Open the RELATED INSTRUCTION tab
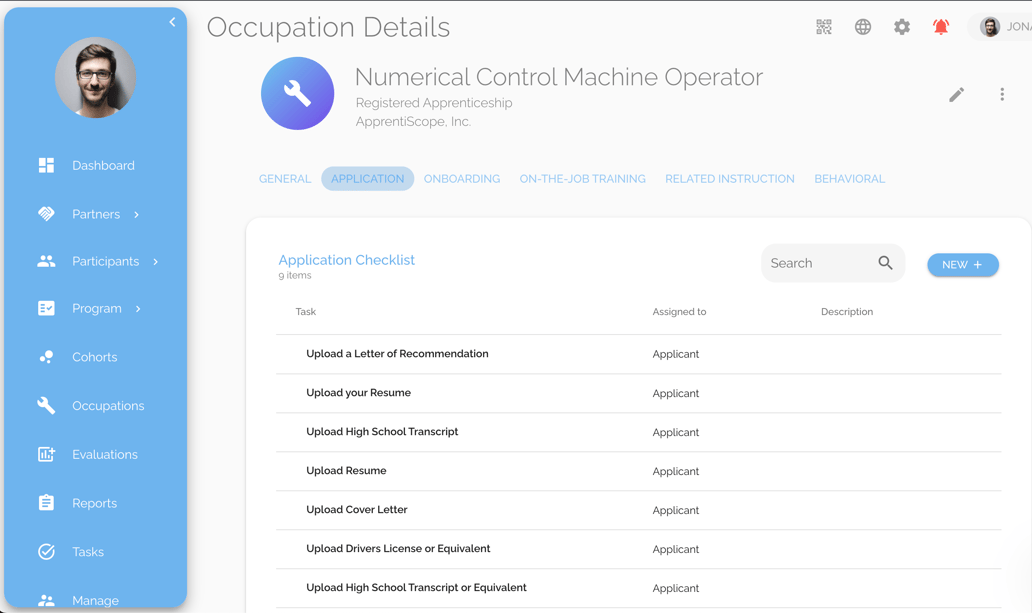 click(729, 178)
